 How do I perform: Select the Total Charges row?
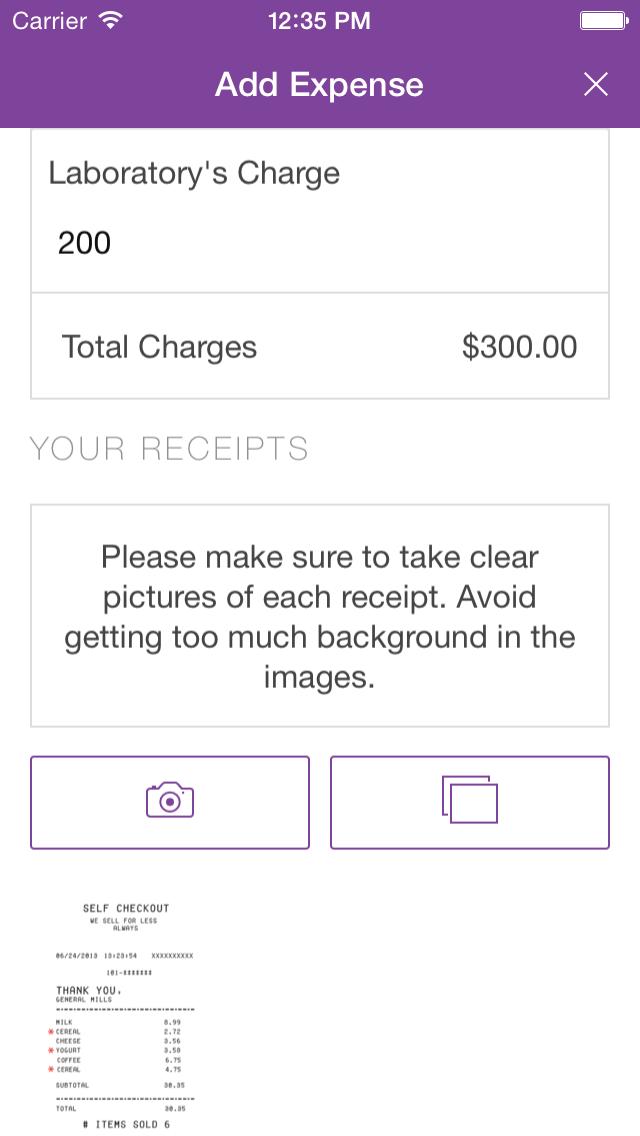tap(320, 346)
